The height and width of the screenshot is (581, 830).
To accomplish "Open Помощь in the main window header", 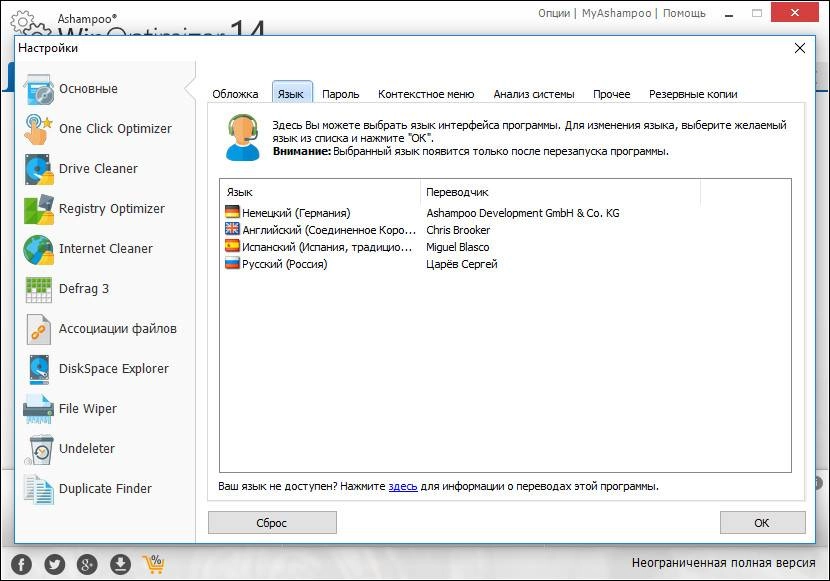I will click(x=684, y=13).
